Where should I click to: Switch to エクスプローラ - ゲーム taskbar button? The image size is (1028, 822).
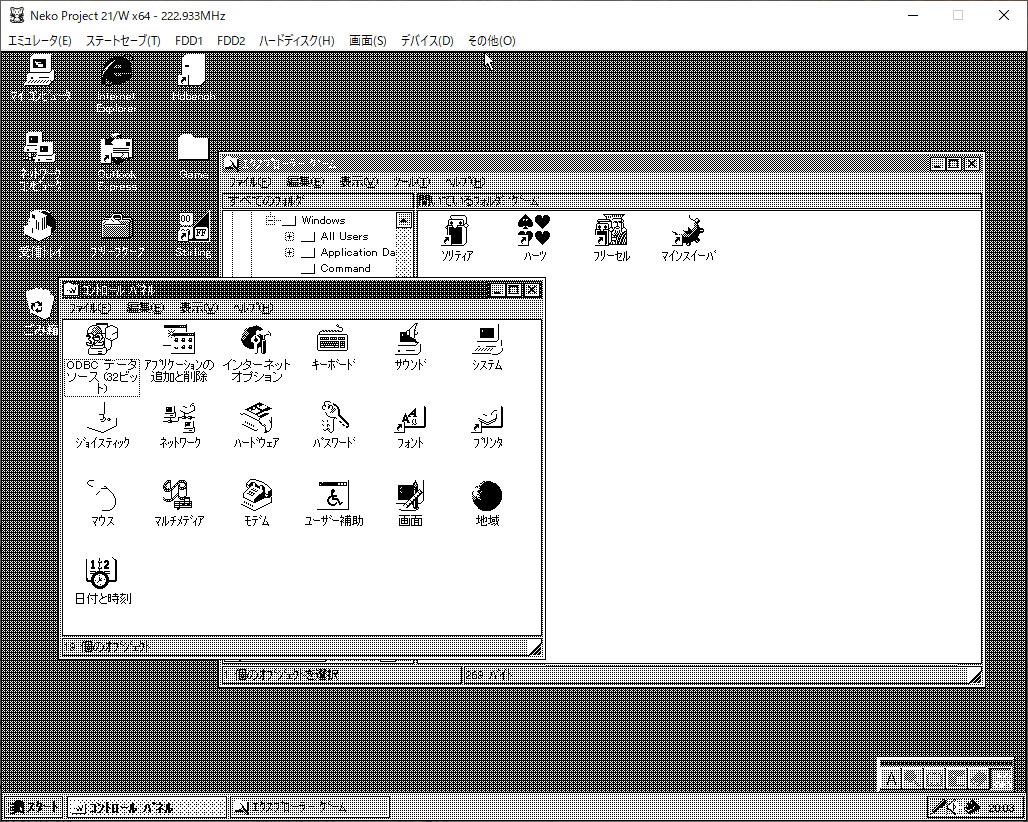point(309,807)
